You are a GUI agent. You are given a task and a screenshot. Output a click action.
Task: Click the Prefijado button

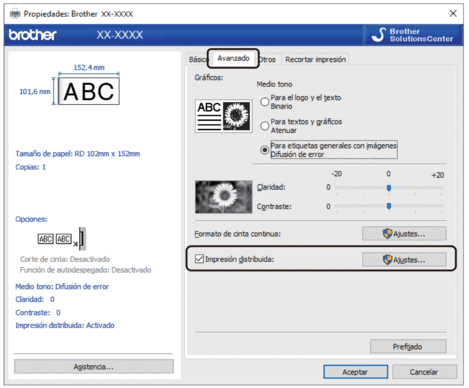pyautogui.click(x=408, y=347)
